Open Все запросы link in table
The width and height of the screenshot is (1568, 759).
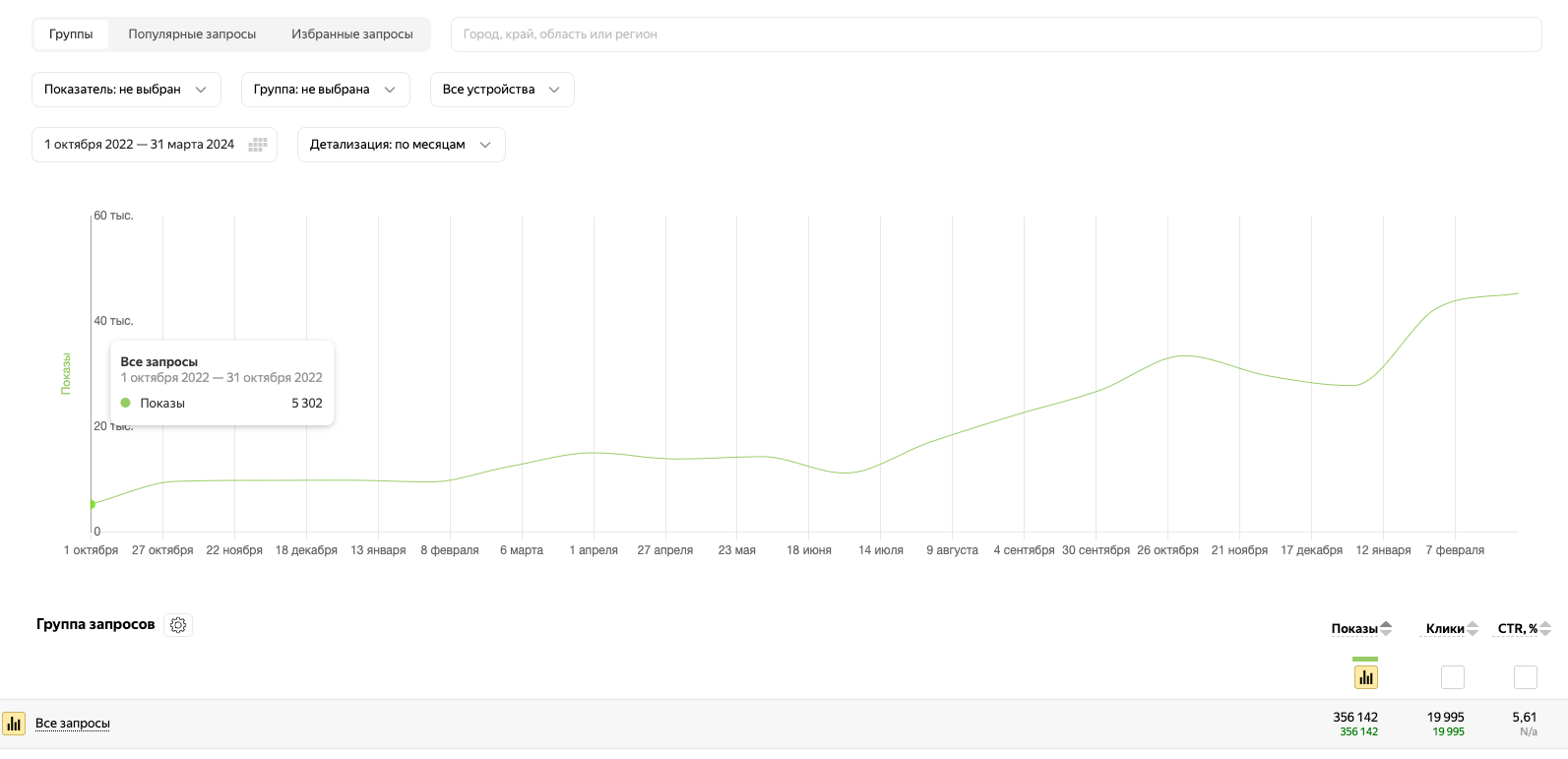(x=73, y=724)
